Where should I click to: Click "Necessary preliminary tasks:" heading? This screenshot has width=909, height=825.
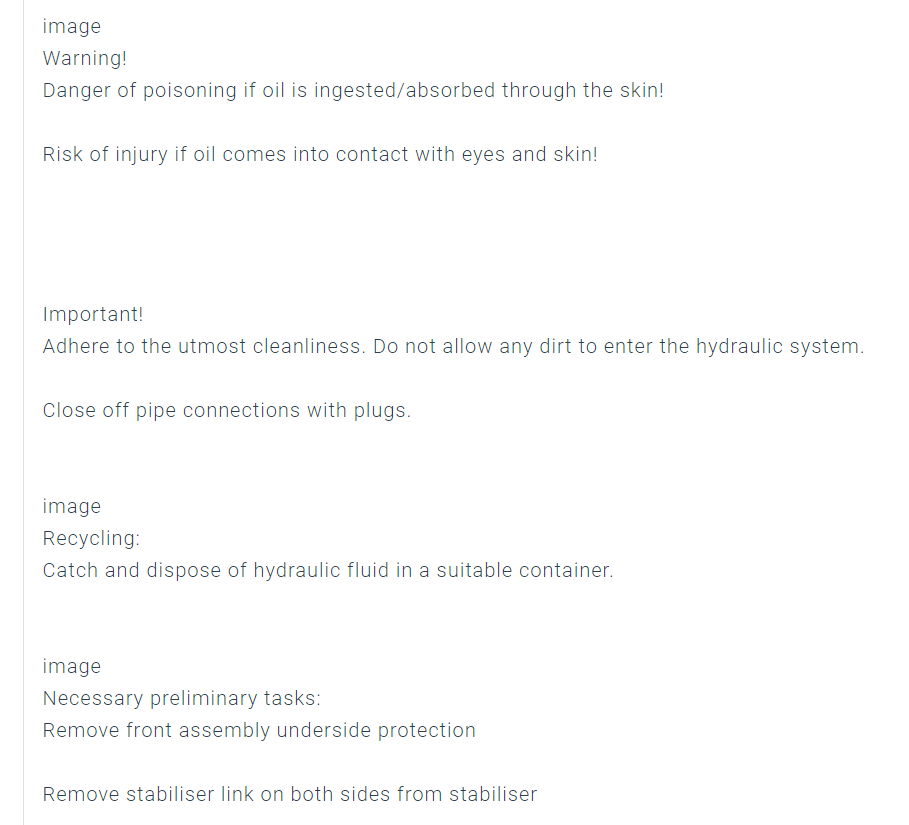(x=181, y=699)
